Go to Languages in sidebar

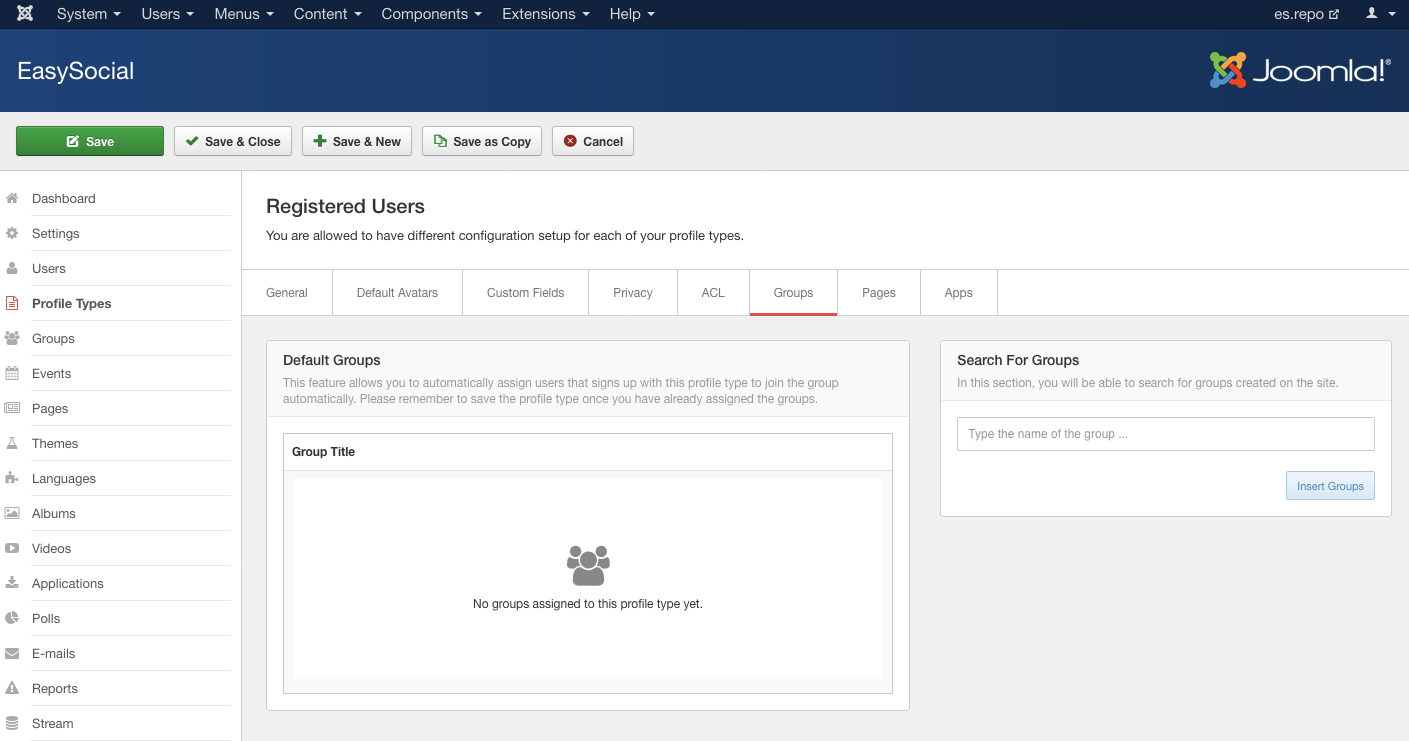click(64, 478)
